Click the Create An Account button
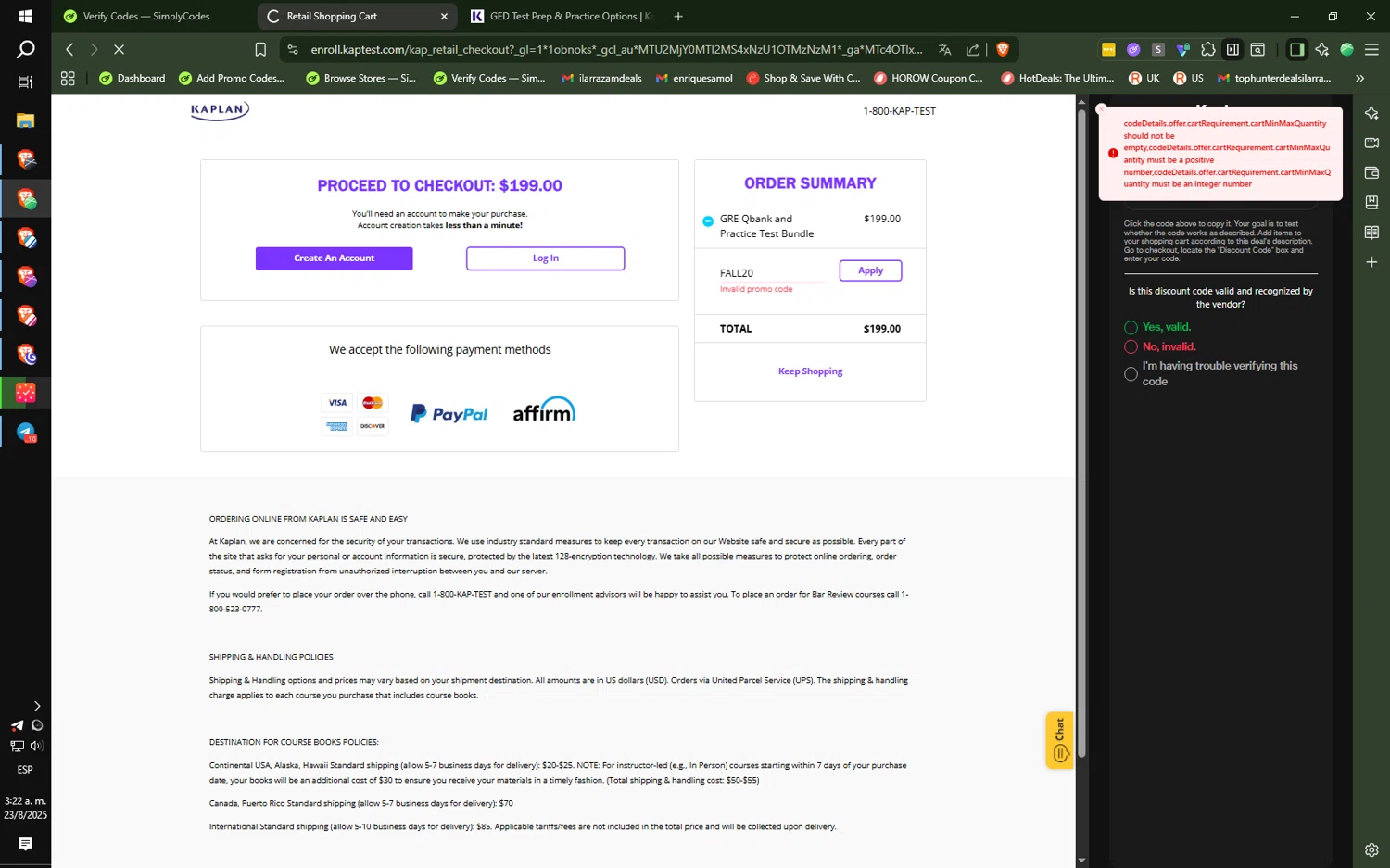Screen dimensions: 1390x868 (x=335, y=258)
